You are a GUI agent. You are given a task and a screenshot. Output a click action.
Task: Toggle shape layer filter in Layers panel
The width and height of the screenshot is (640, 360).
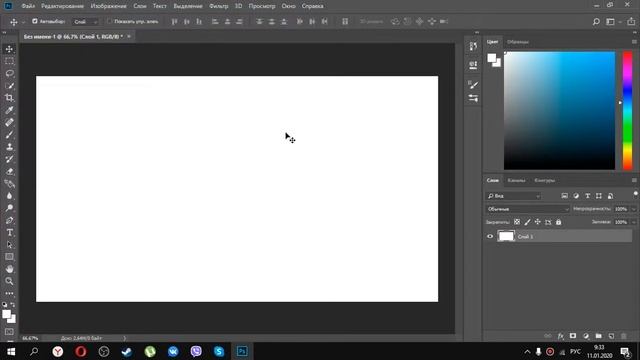point(599,196)
